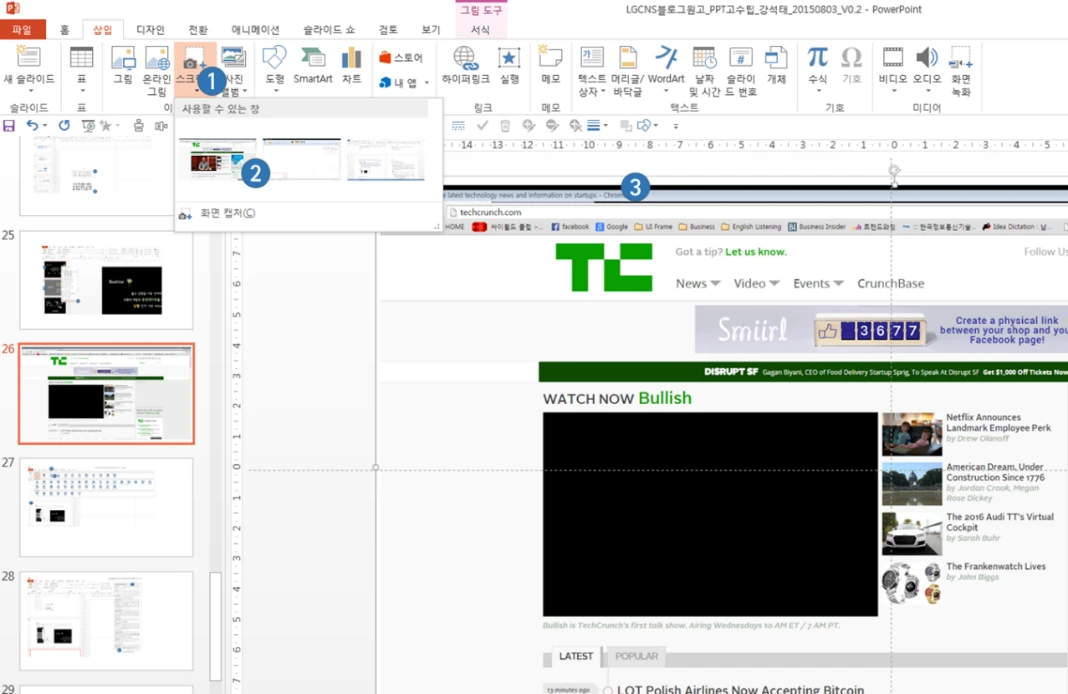This screenshot has height=694, width=1068.
Task: Switch to the 보기 view tab
Action: pos(430,29)
